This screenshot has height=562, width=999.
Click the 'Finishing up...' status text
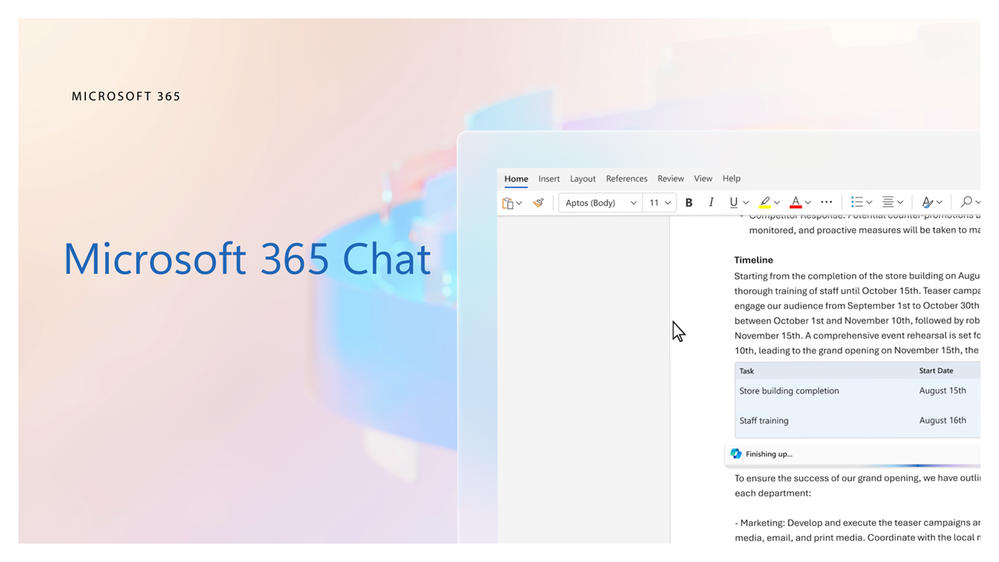point(769,454)
